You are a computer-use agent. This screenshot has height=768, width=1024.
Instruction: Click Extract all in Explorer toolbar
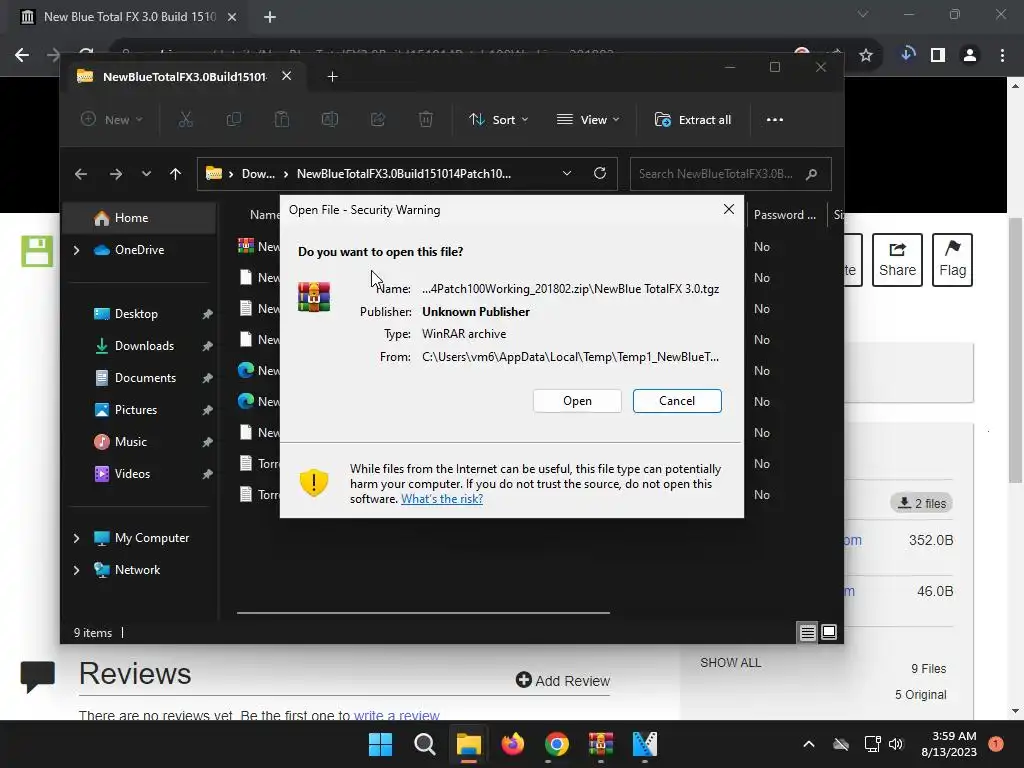[x=693, y=120]
